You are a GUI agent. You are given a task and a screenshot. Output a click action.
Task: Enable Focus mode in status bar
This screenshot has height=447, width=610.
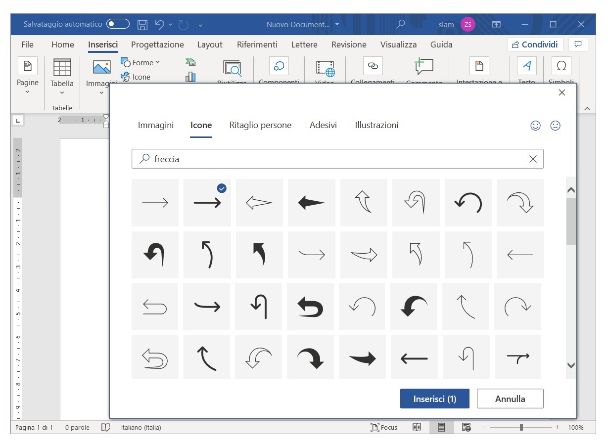[x=384, y=428]
